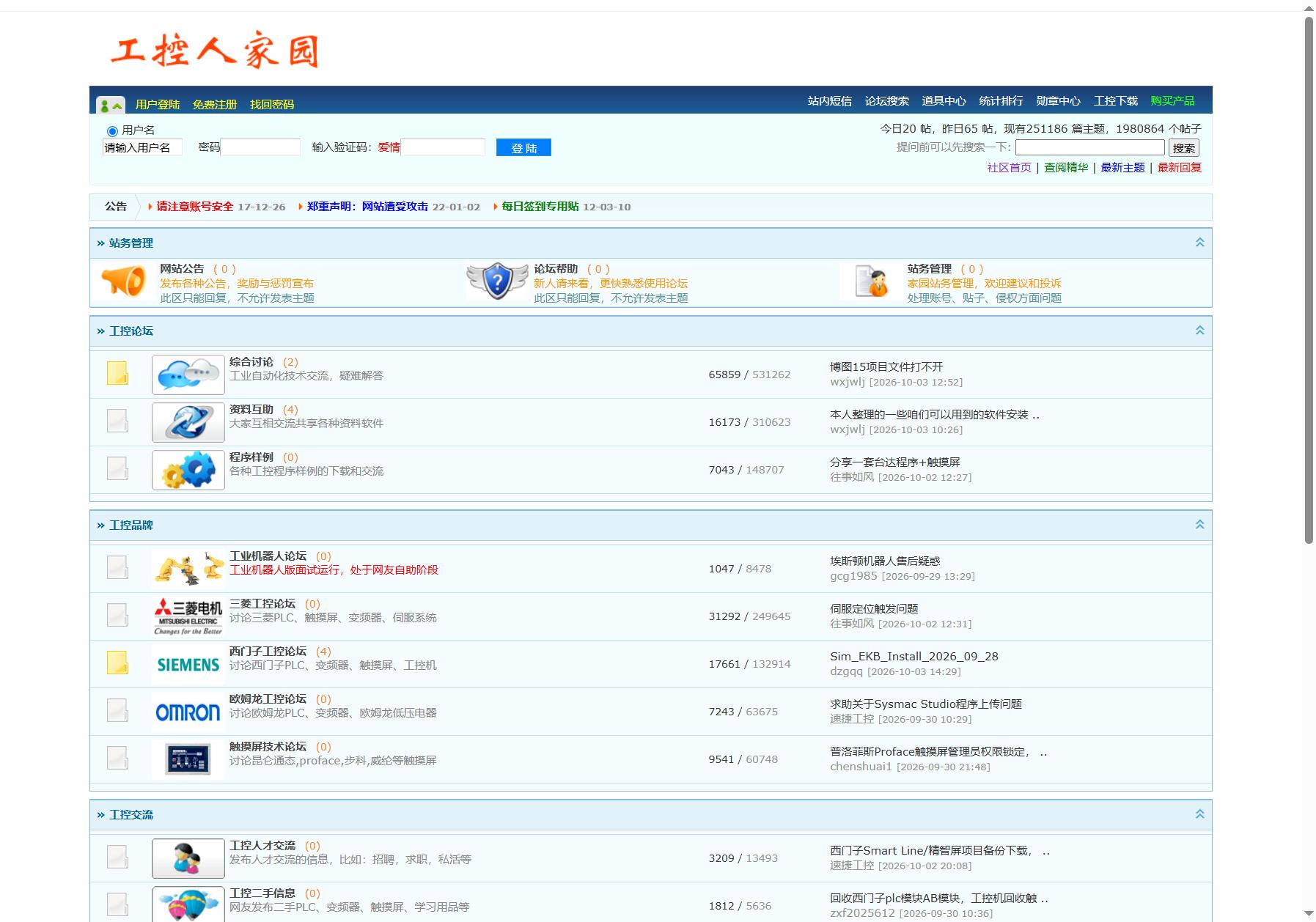This screenshot has width=1316, height=922.
Task: Collapse the 工控品牌 section
Action: 1200,525
